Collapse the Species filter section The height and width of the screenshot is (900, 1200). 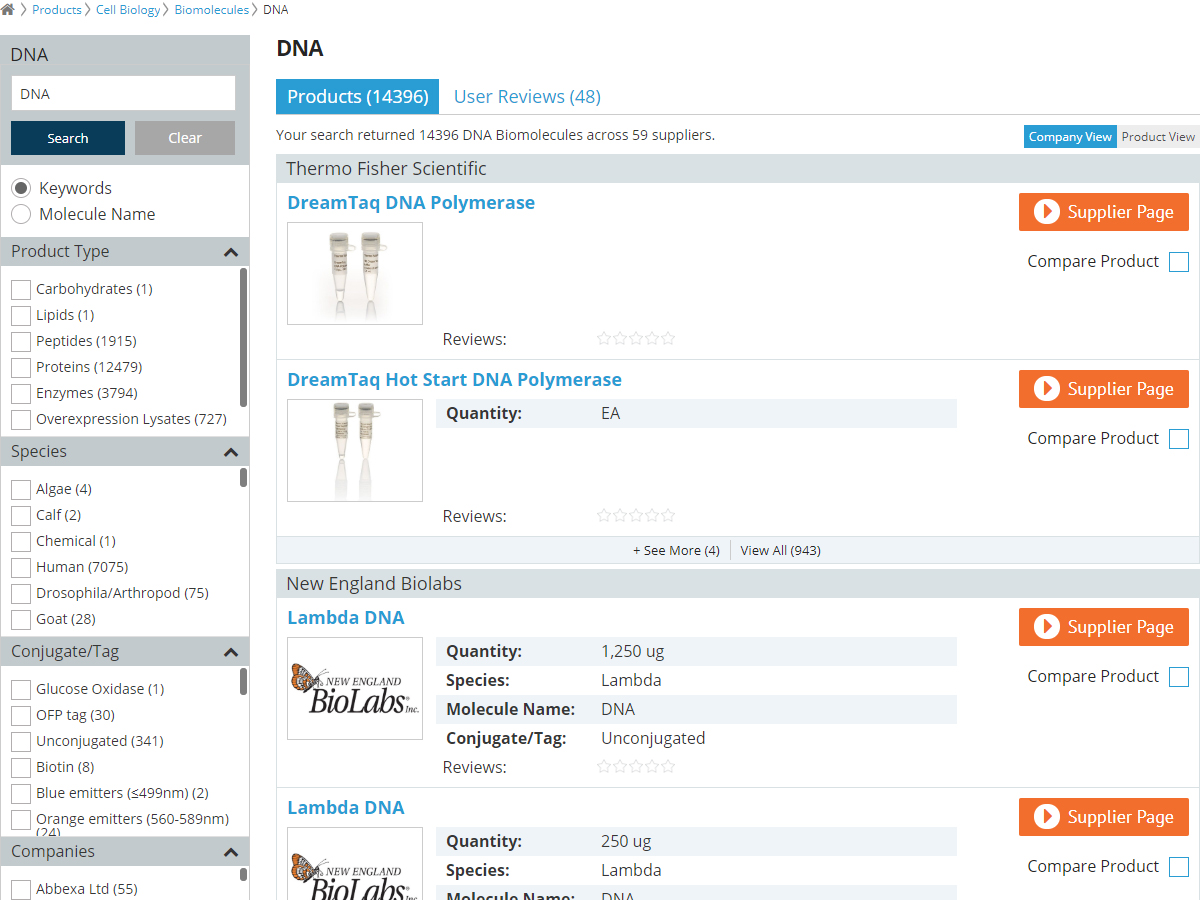pyautogui.click(x=230, y=452)
